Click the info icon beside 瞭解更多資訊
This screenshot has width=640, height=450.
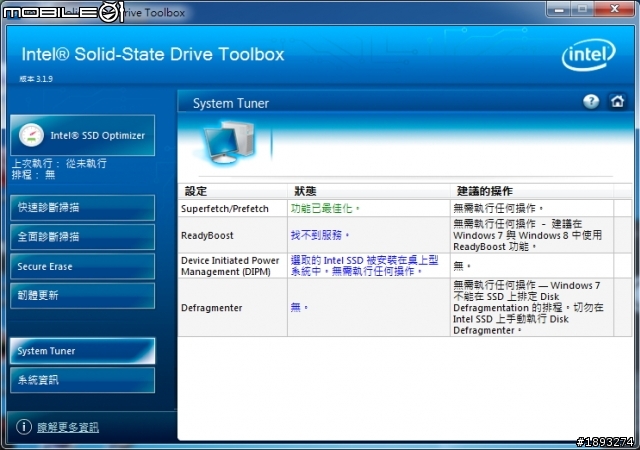[24, 427]
